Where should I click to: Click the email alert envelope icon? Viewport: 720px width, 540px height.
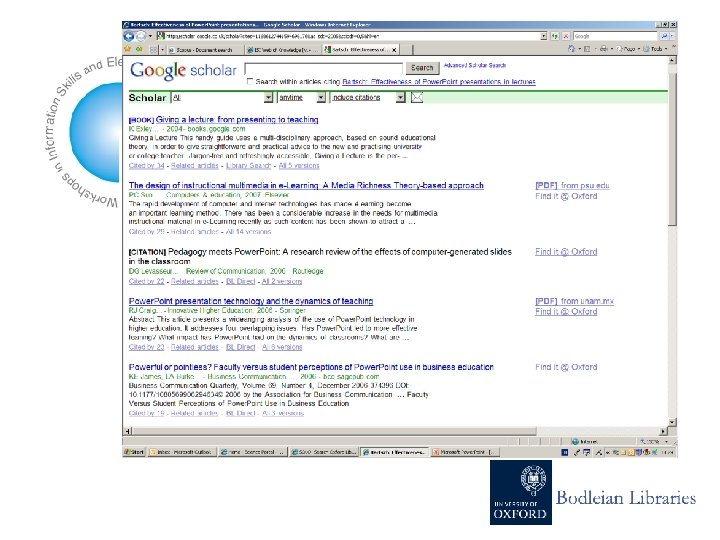click(416, 97)
